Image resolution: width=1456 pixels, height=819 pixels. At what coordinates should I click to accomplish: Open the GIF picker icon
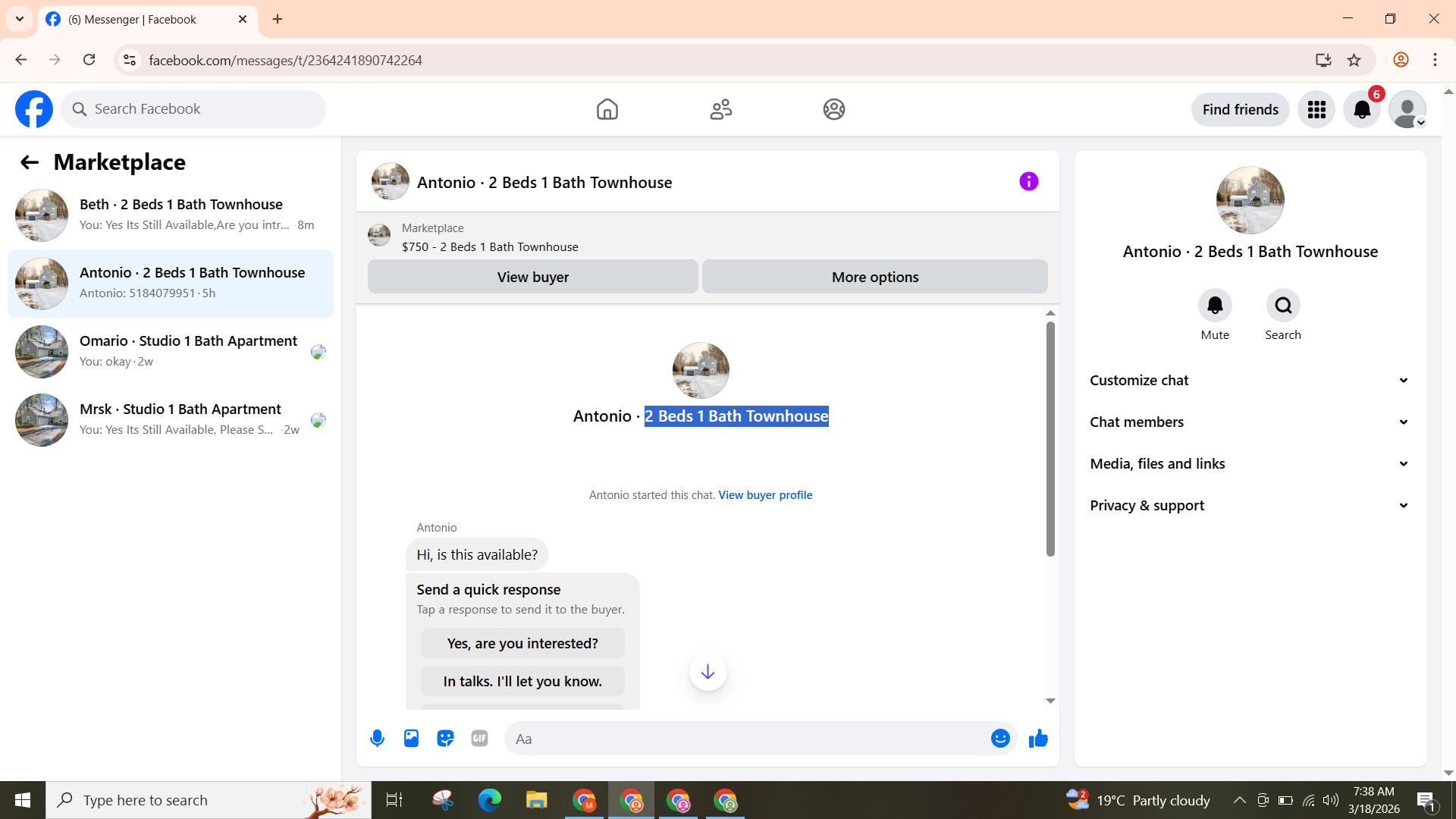click(x=479, y=738)
